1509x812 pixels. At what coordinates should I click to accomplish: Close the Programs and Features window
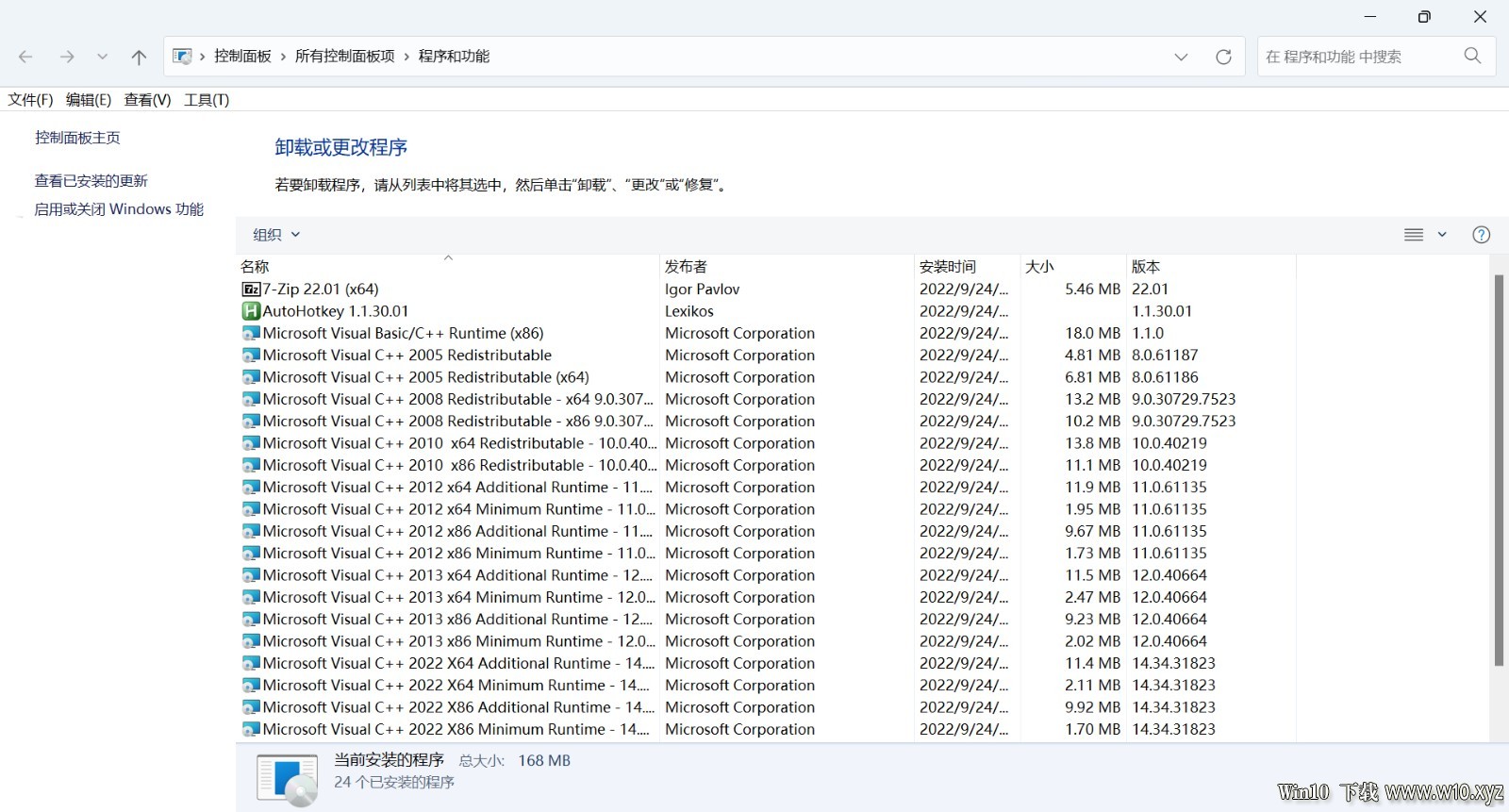click(x=1480, y=16)
